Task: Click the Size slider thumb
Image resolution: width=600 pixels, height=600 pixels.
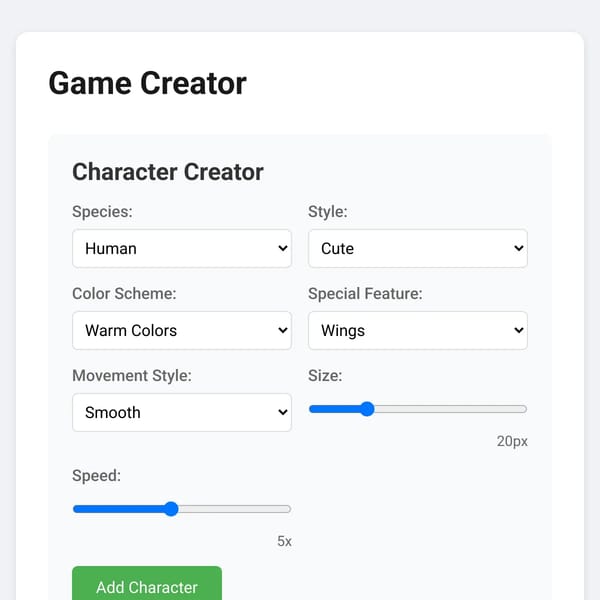Action: coord(367,409)
